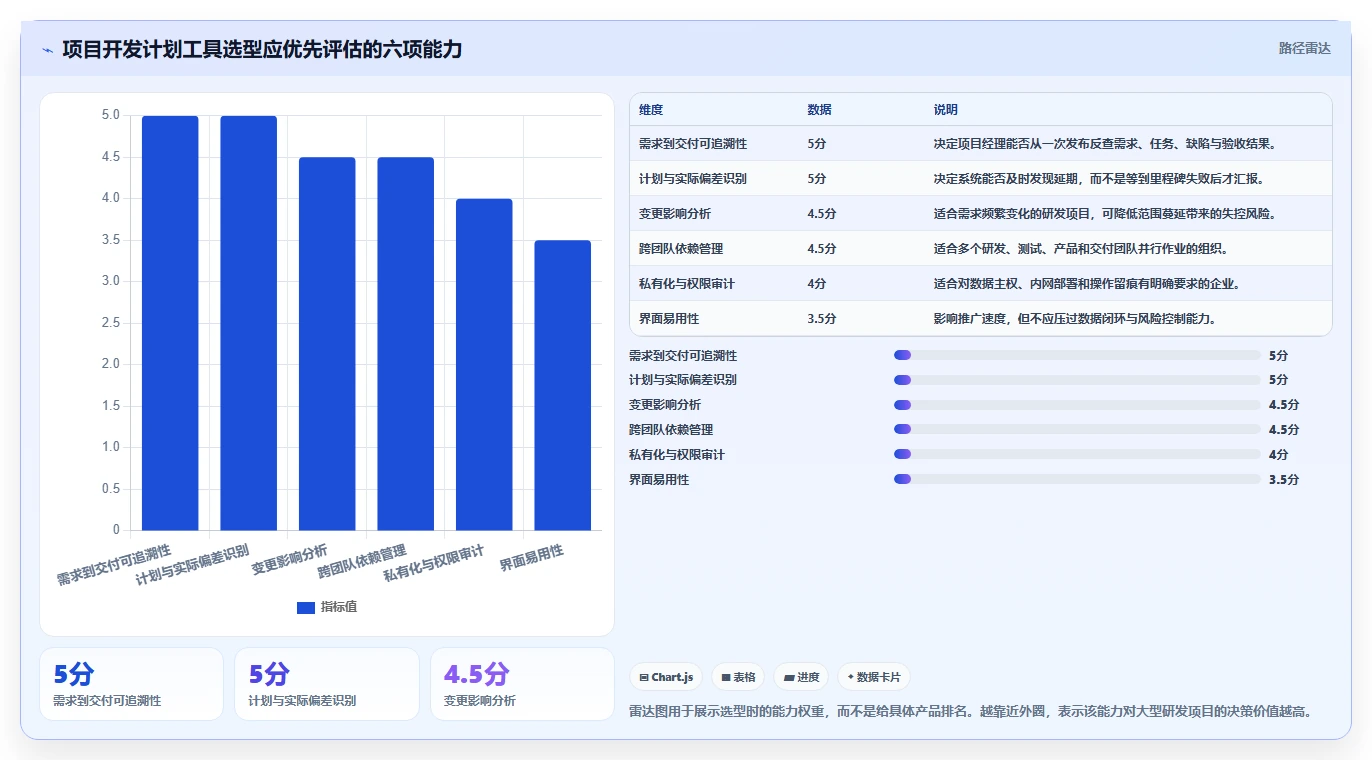Click 4分 value beside 私有化与权限审计 progress bar
The height and width of the screenshot is (760, 1372).
pos(1279,454)
